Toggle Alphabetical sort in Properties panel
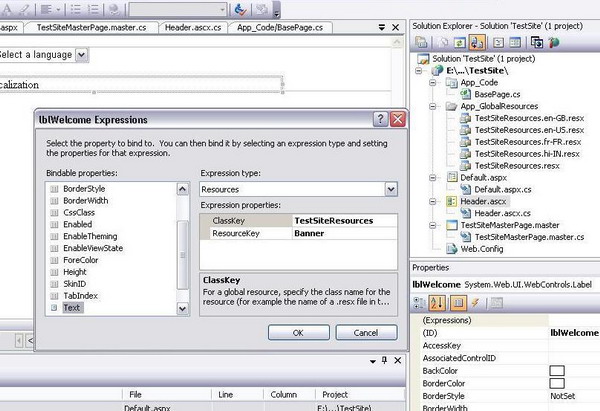The width and height of the screenshot is (600, 411). point(437,303)
